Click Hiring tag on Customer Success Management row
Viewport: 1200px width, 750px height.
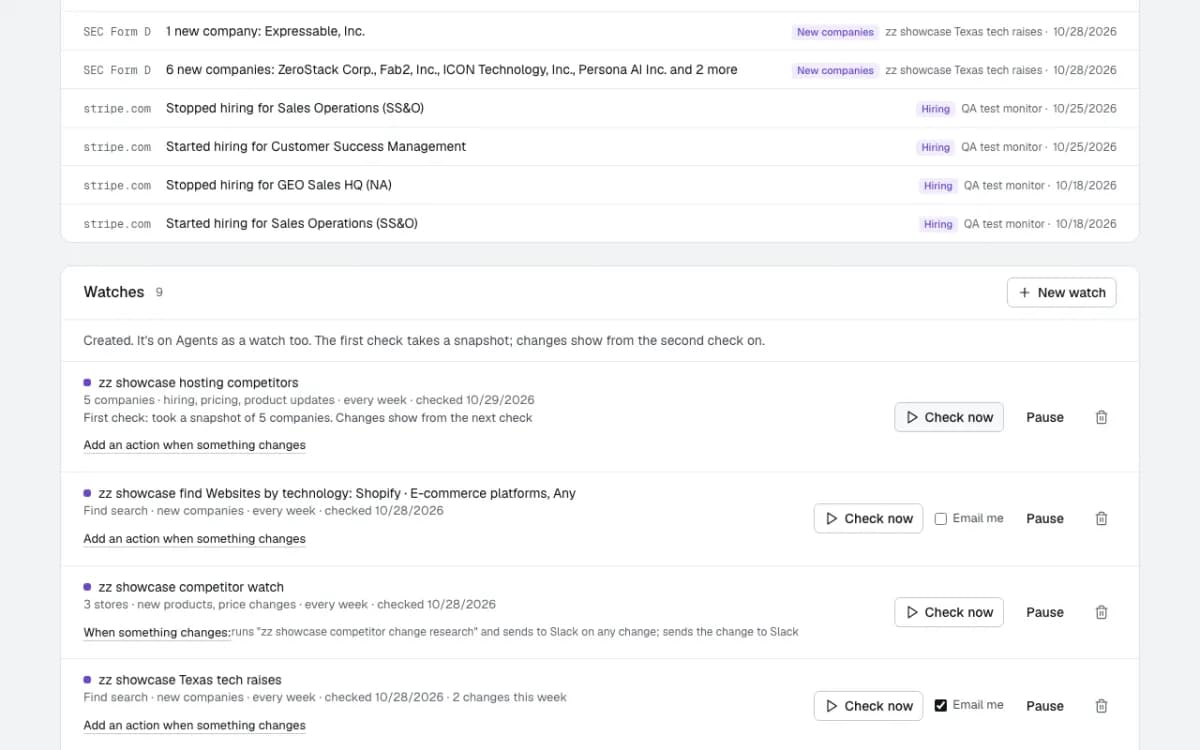tap(935, 147)
